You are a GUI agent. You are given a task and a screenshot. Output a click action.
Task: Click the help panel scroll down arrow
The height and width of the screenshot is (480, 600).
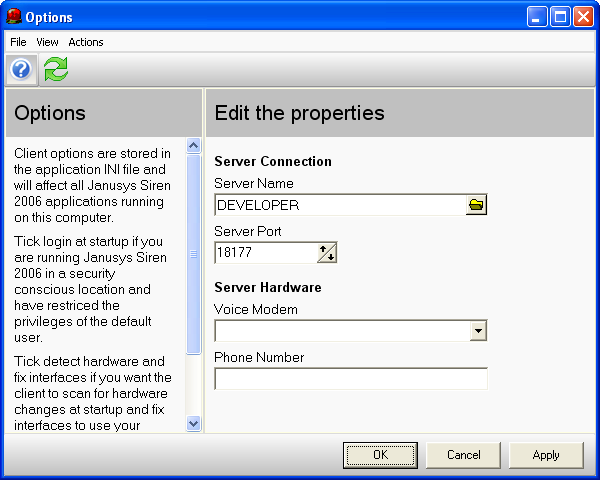tap(194, 424)
